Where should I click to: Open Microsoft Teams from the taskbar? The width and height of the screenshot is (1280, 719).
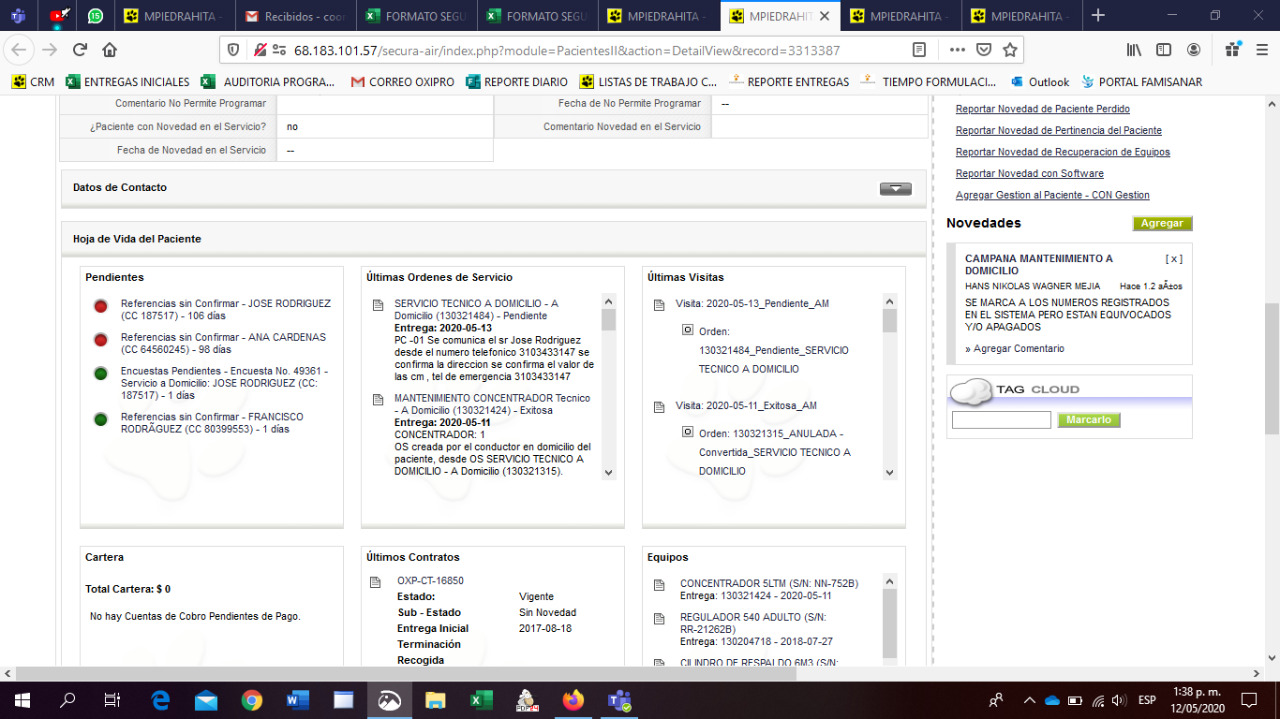click(620, 700)
